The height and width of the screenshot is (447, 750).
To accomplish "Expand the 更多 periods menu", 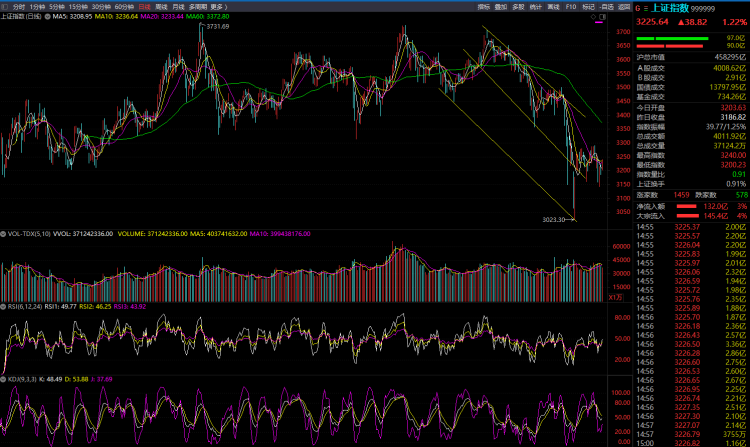I will point(219,7).
